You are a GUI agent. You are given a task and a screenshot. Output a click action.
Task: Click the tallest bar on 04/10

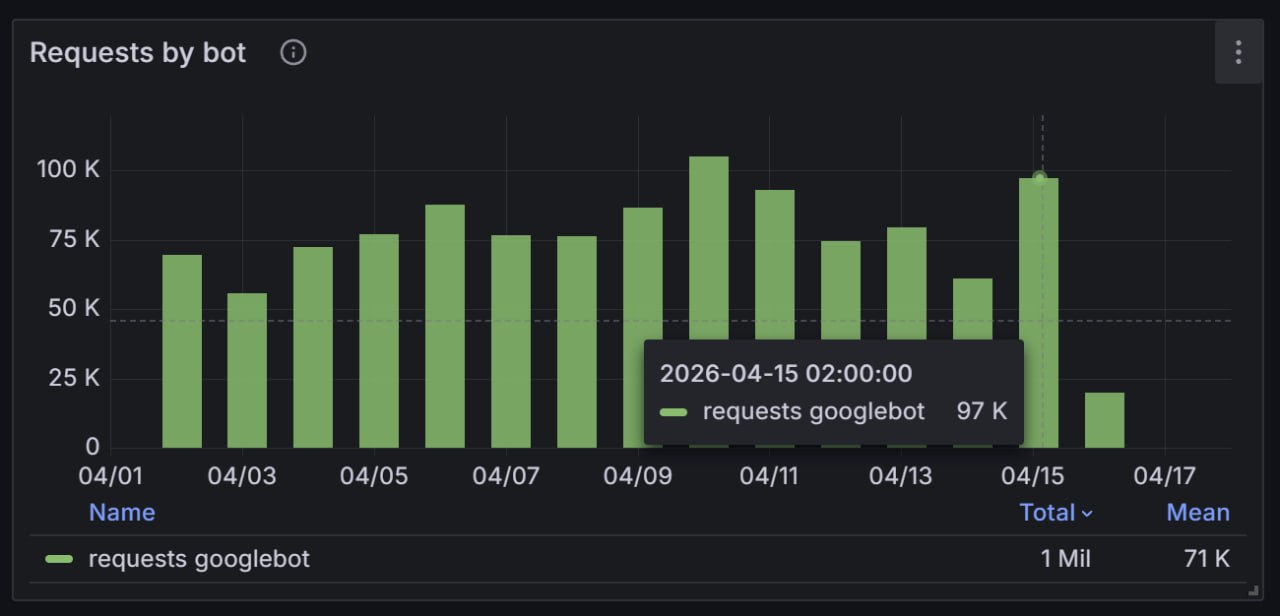pos(708,250)
